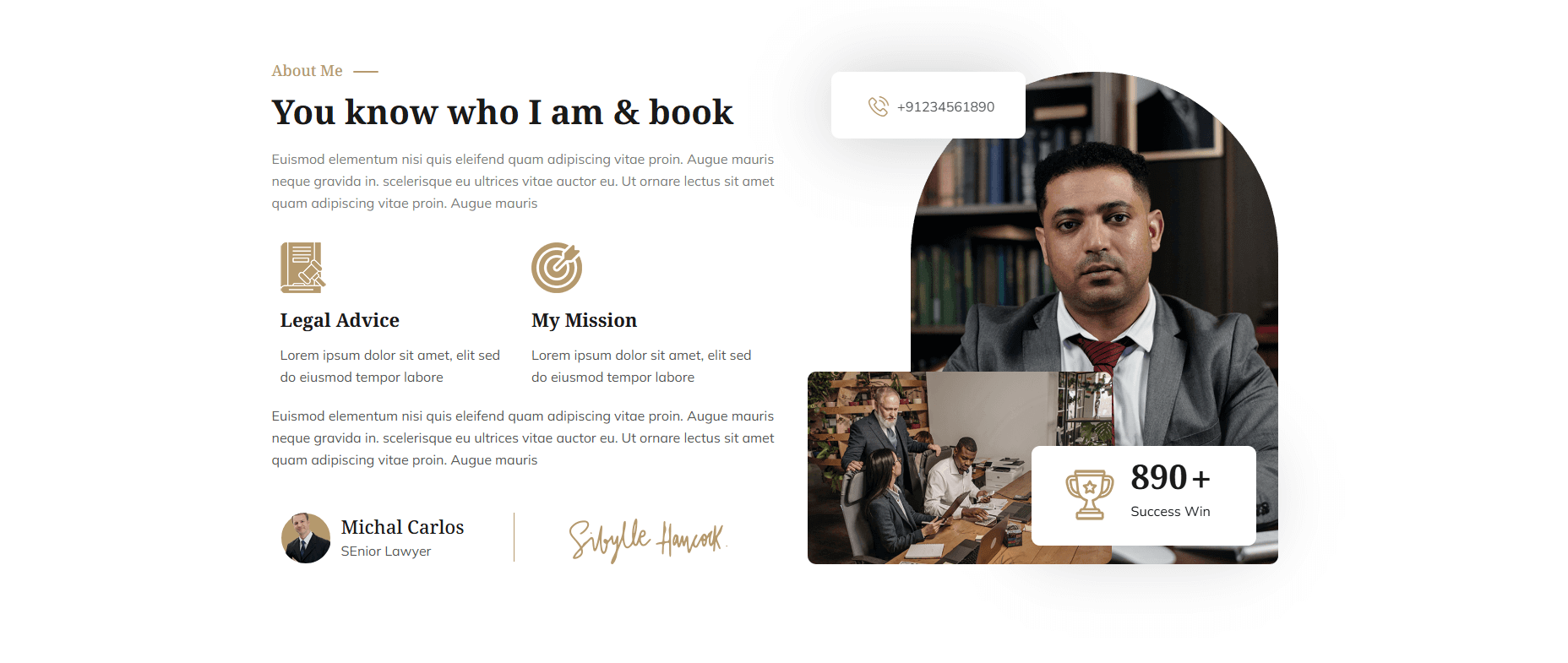This screenshot has height=663, width=1568.
Task: Open the My Mission heading
Action: click(584, 321)
